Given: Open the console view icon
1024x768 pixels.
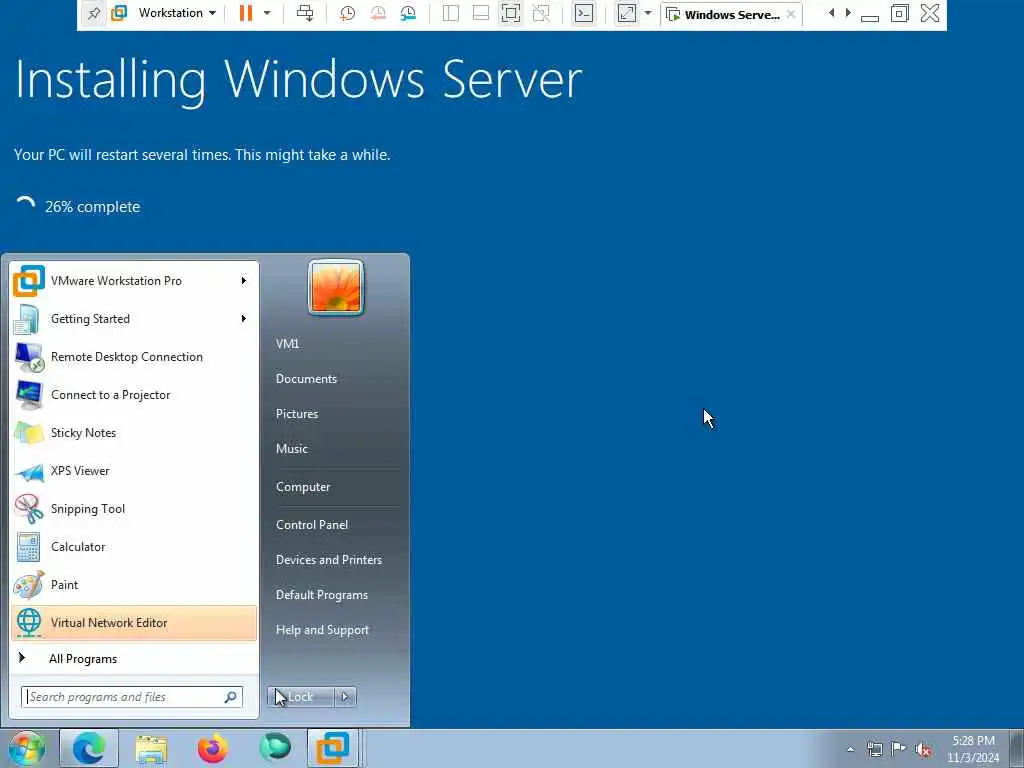Looking at the screenshot, I should pyautogui.click(x=584, y=13).
